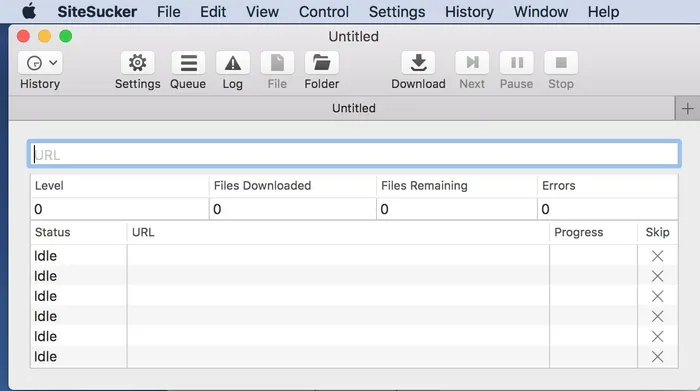Skip the third Idle row with X
The width and height of the screenshot is (700, 391).
657,296
